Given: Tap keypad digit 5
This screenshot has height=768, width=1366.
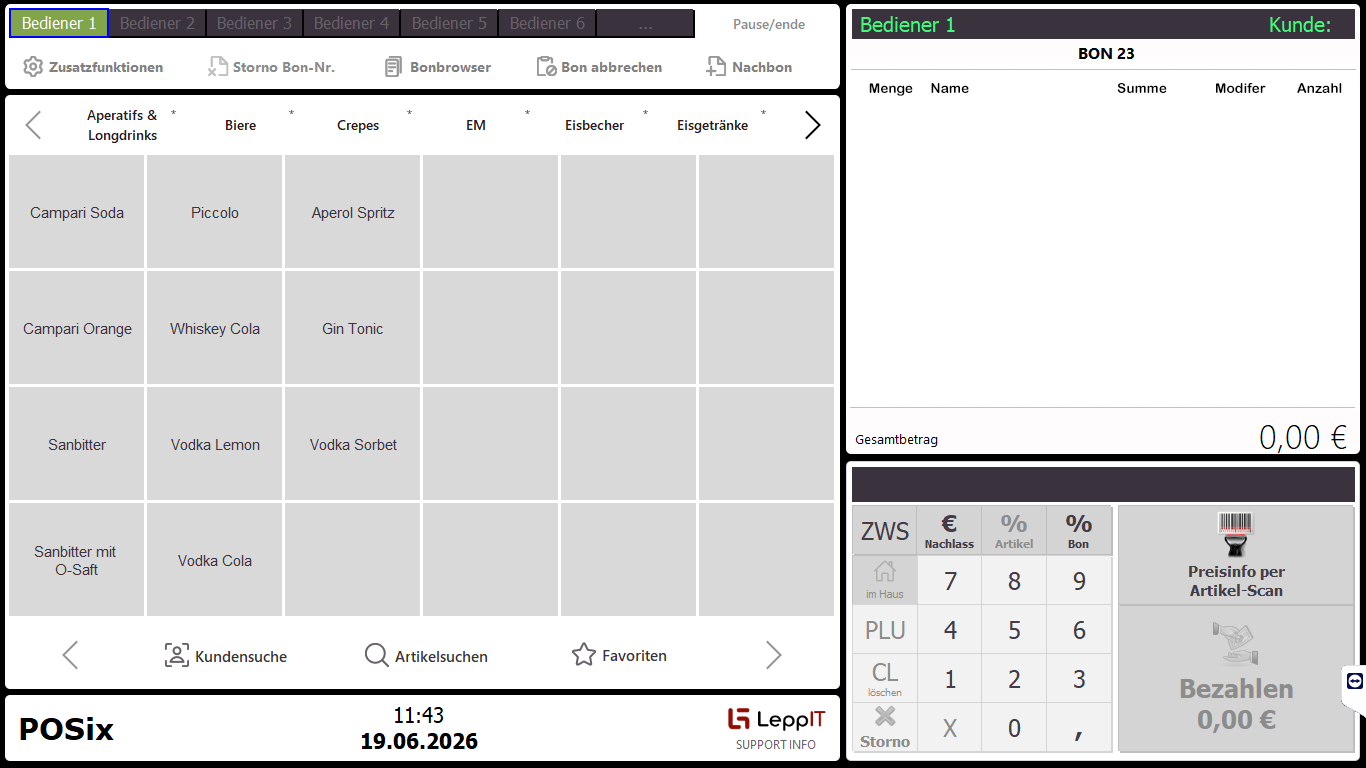Looking at the screenshot, I should (1014, 629).
